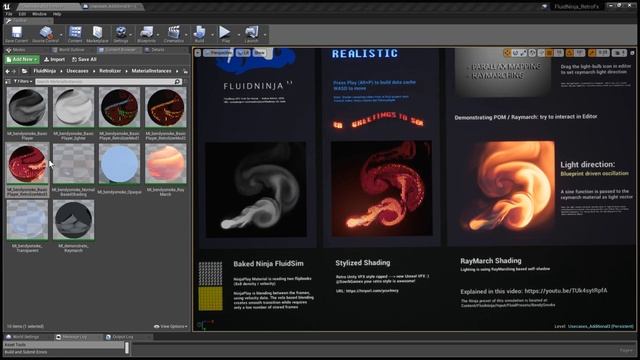The image size is (640, 360).
Task: Go back in Content Browser history
Action: [8, 71]
